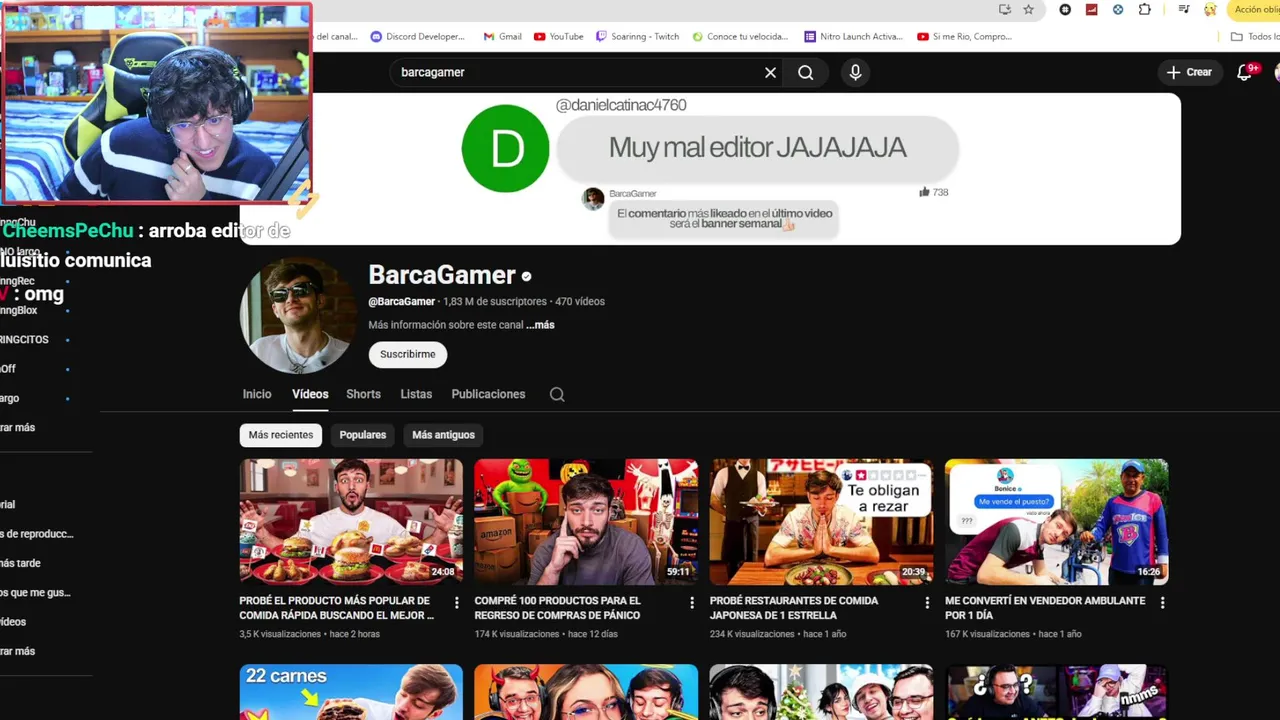1280x720 pixels.
Task: Open the Si me Rio, Compro bookmark
Action: point(964,36)
